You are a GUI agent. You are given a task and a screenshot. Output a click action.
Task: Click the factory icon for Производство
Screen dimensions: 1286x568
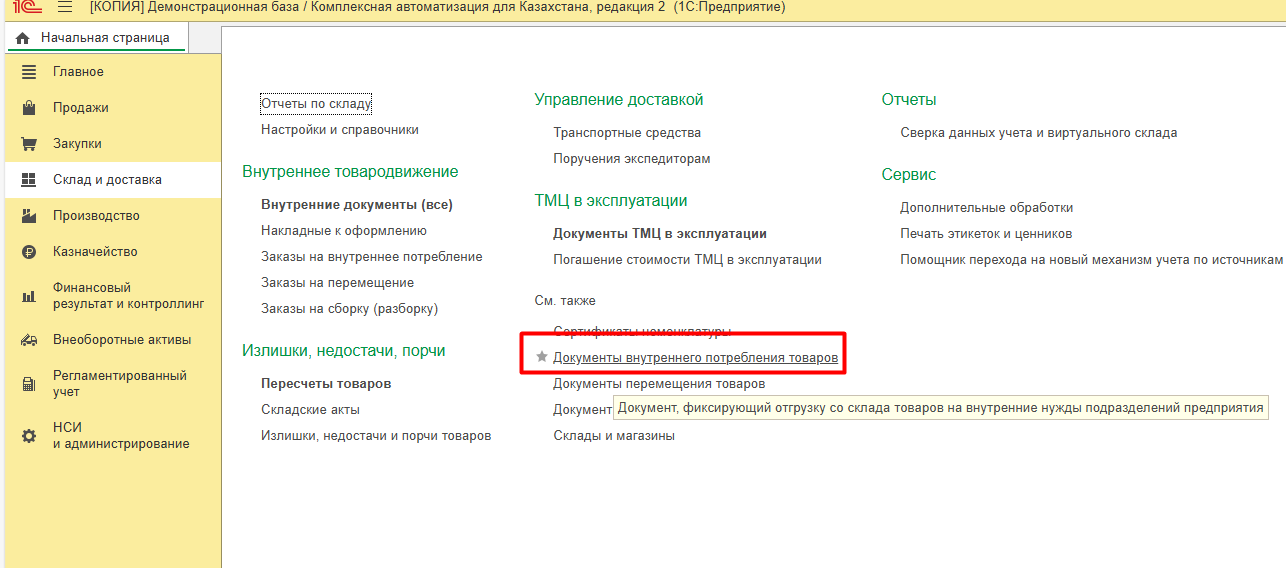29,216
